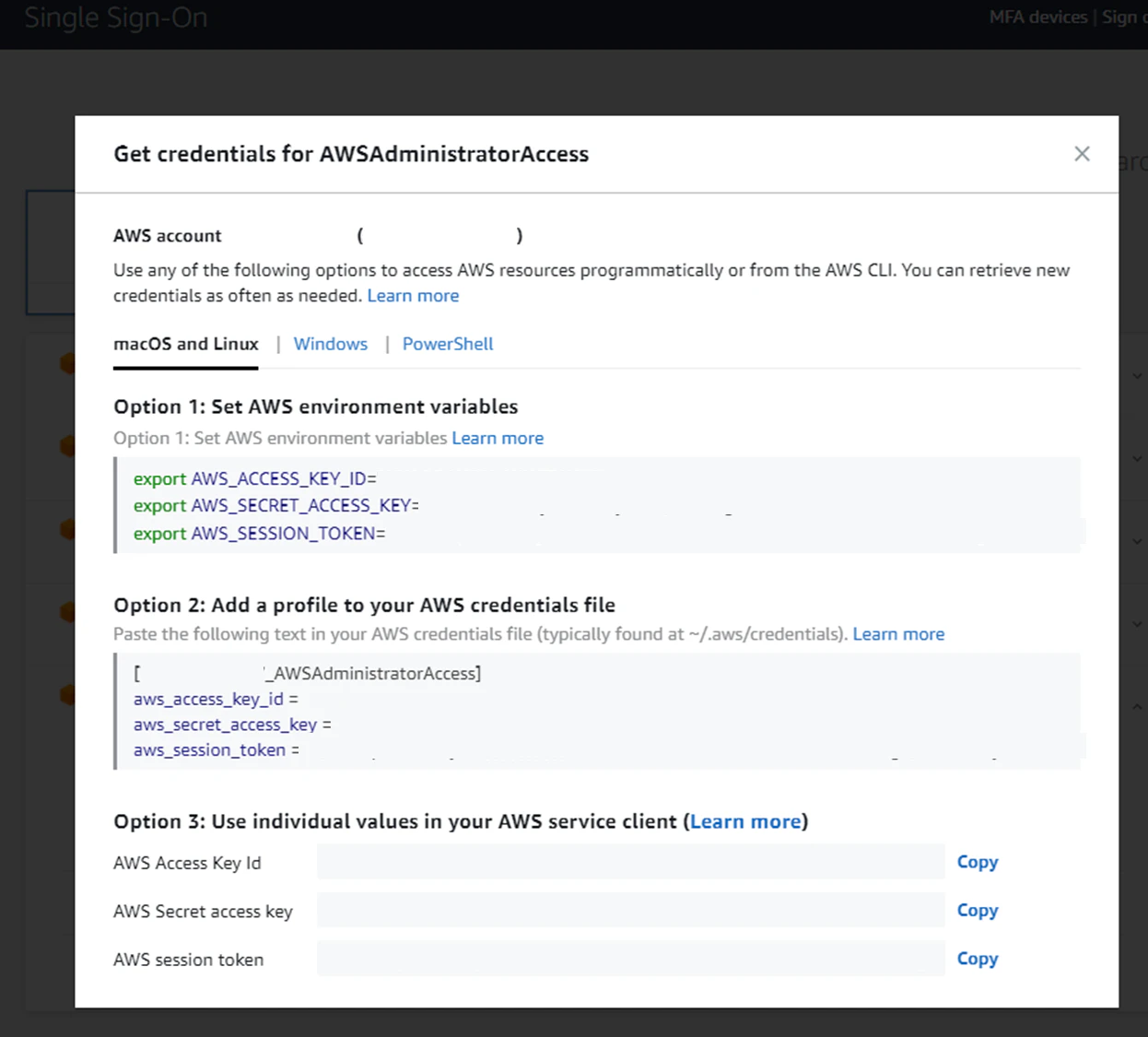
Task: Open Learn more link after 'often as needed'
Action: click(413, 296)
